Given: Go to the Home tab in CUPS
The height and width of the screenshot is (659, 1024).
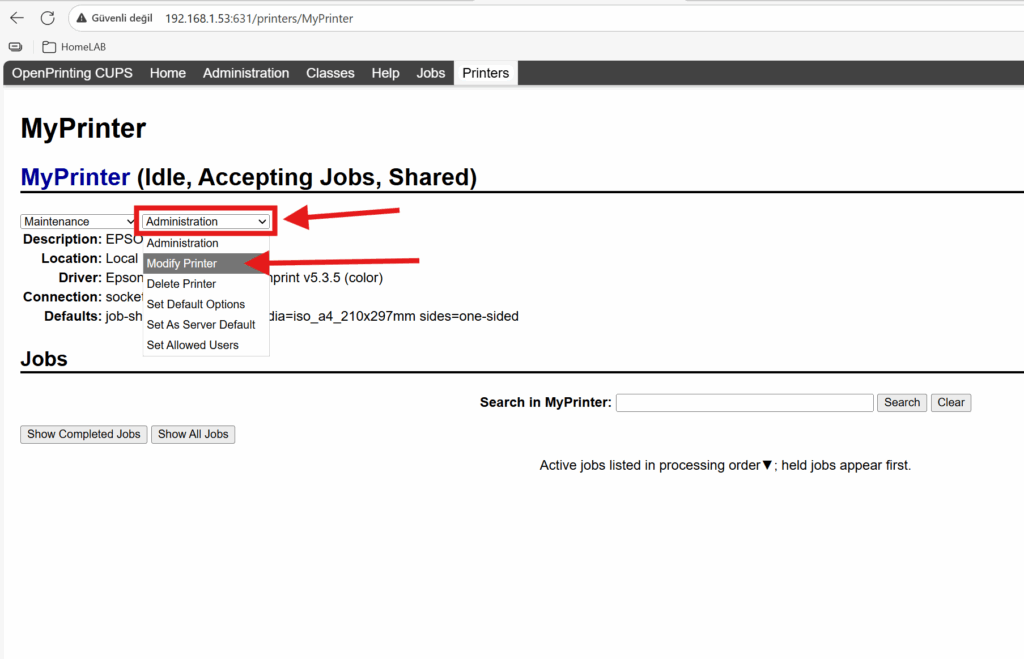Looking at the screenshot, I should click(168, 73).
